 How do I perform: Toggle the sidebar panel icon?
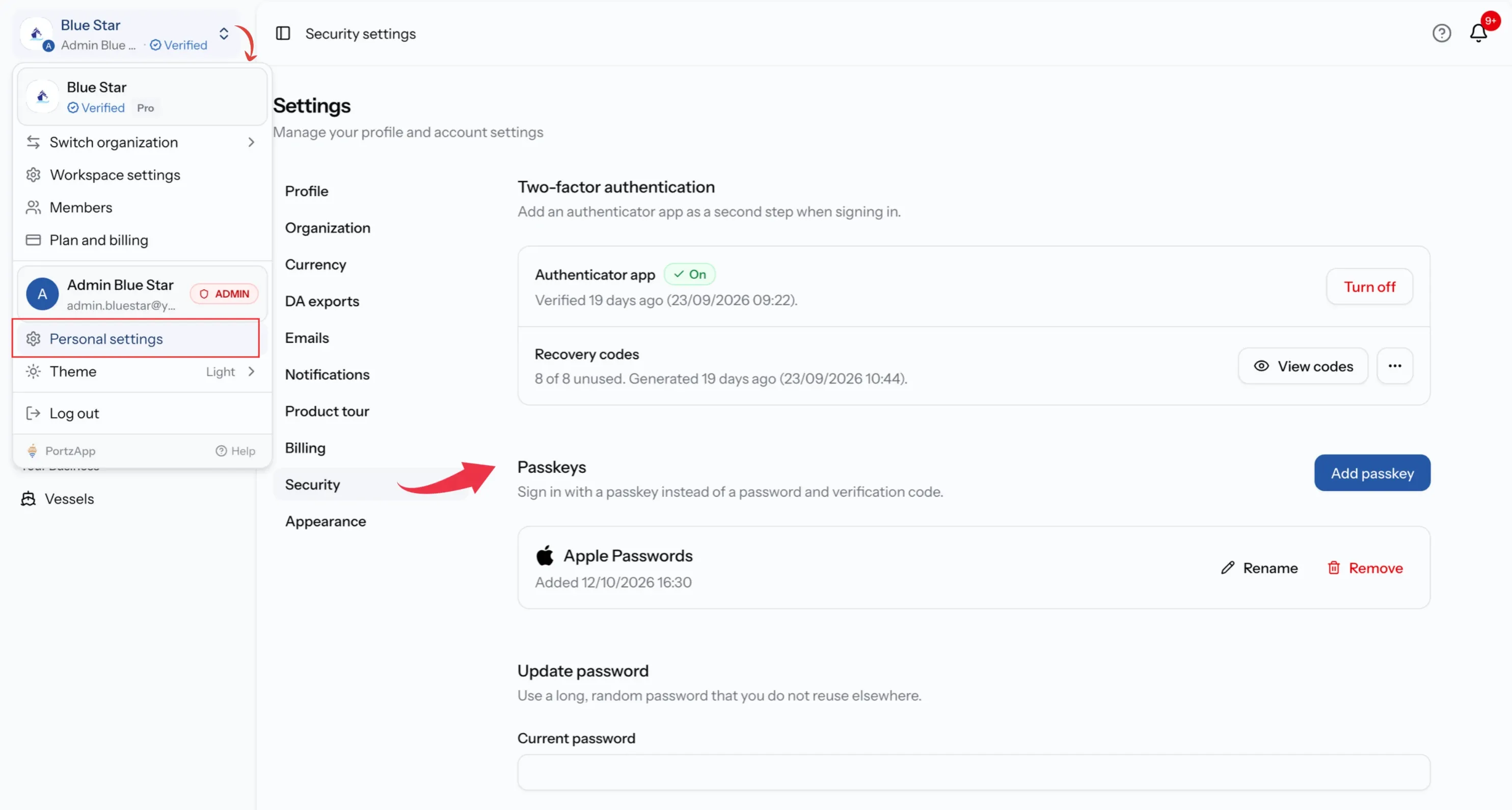pyautogui.click(x=283, y=34)
